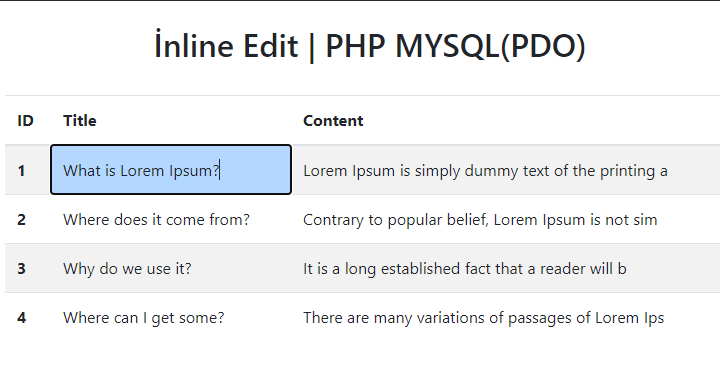Click the Content column header
This screenshot has height=385, width=720.
pyautogui.click(x=333, y=121)
